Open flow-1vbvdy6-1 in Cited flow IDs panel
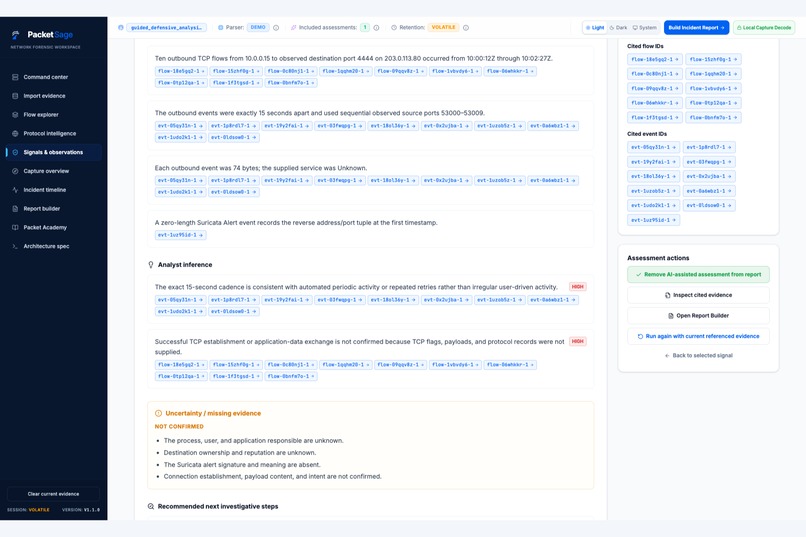 (x=713, y=88)
